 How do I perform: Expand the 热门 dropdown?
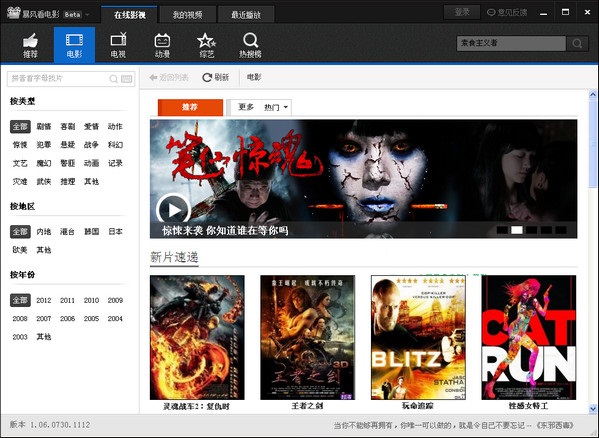tap(275, 107)
